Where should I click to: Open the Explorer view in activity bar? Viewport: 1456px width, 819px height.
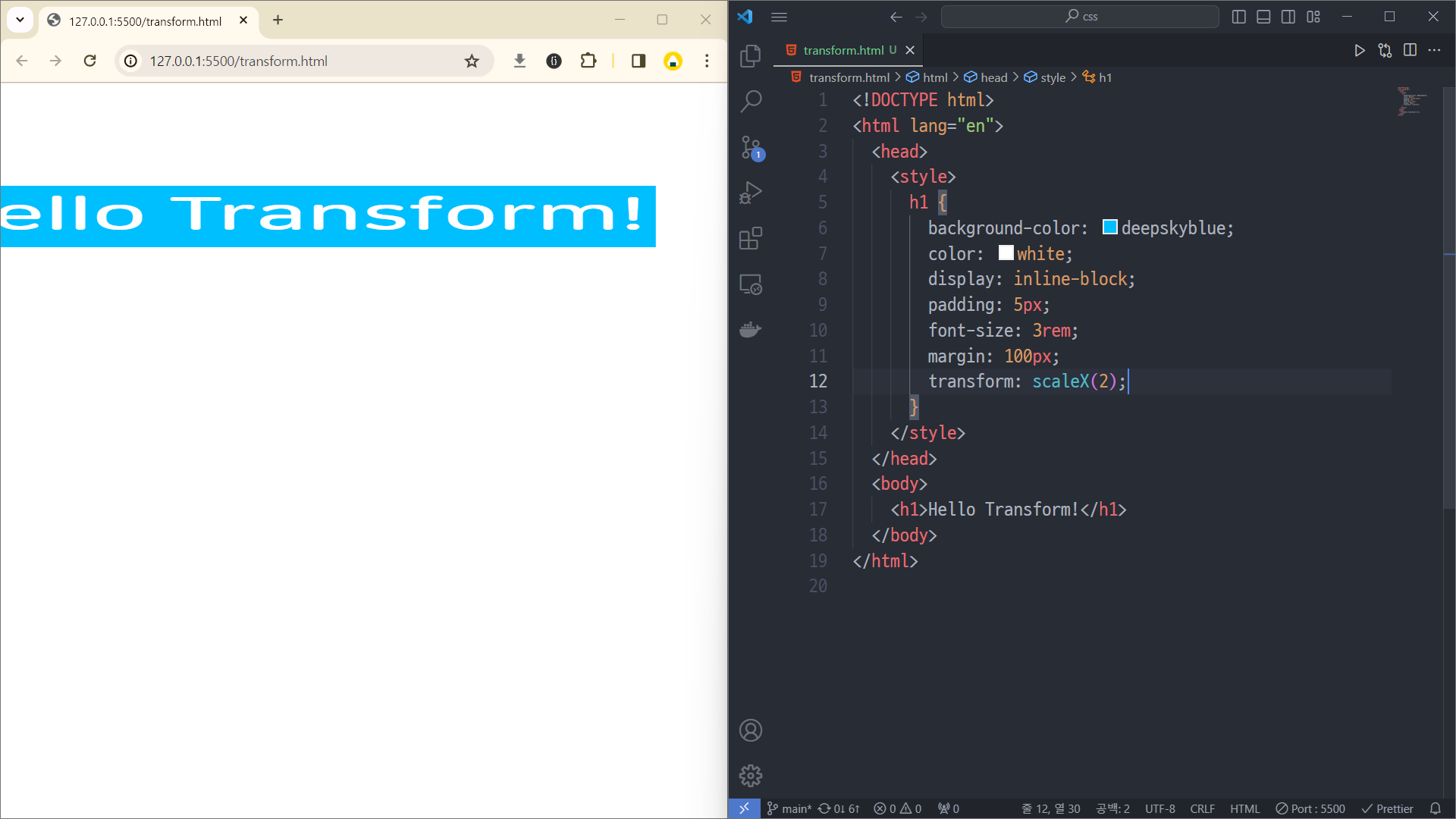coord(750,55)
